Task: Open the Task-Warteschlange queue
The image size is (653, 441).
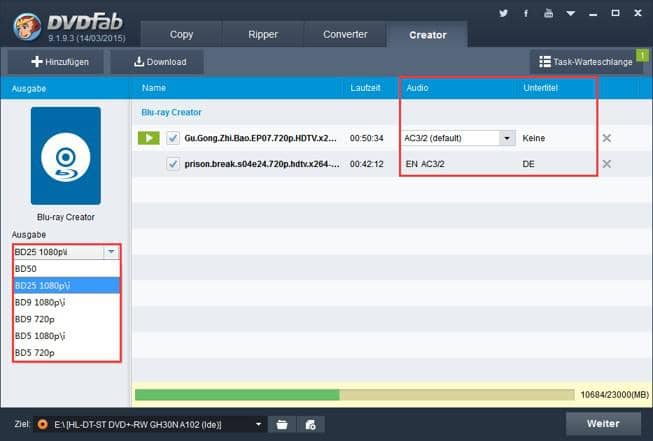Action: 586,62
